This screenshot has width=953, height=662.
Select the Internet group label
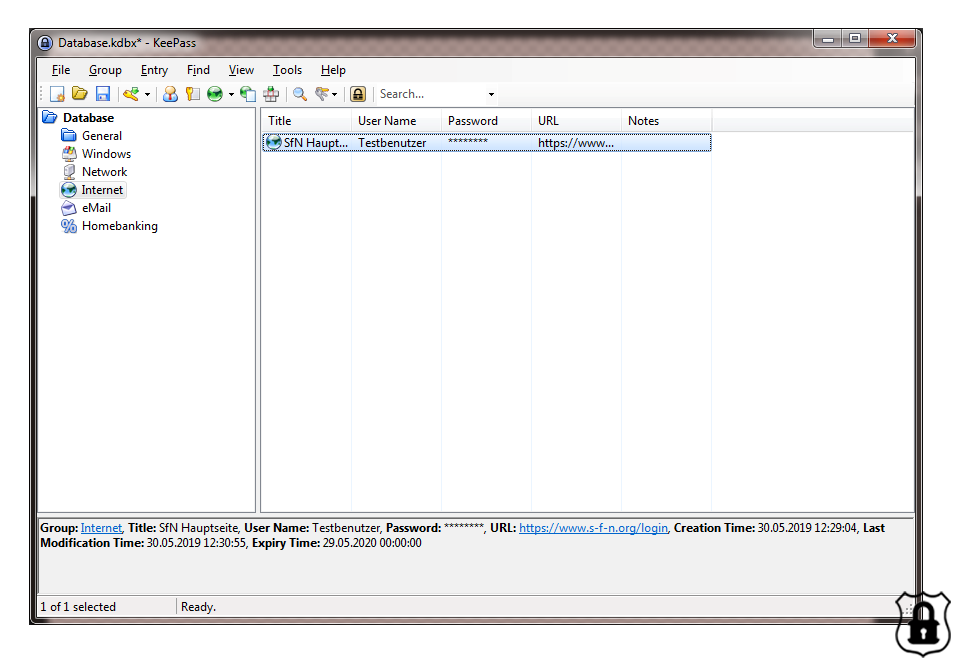[x=102, y=190]
